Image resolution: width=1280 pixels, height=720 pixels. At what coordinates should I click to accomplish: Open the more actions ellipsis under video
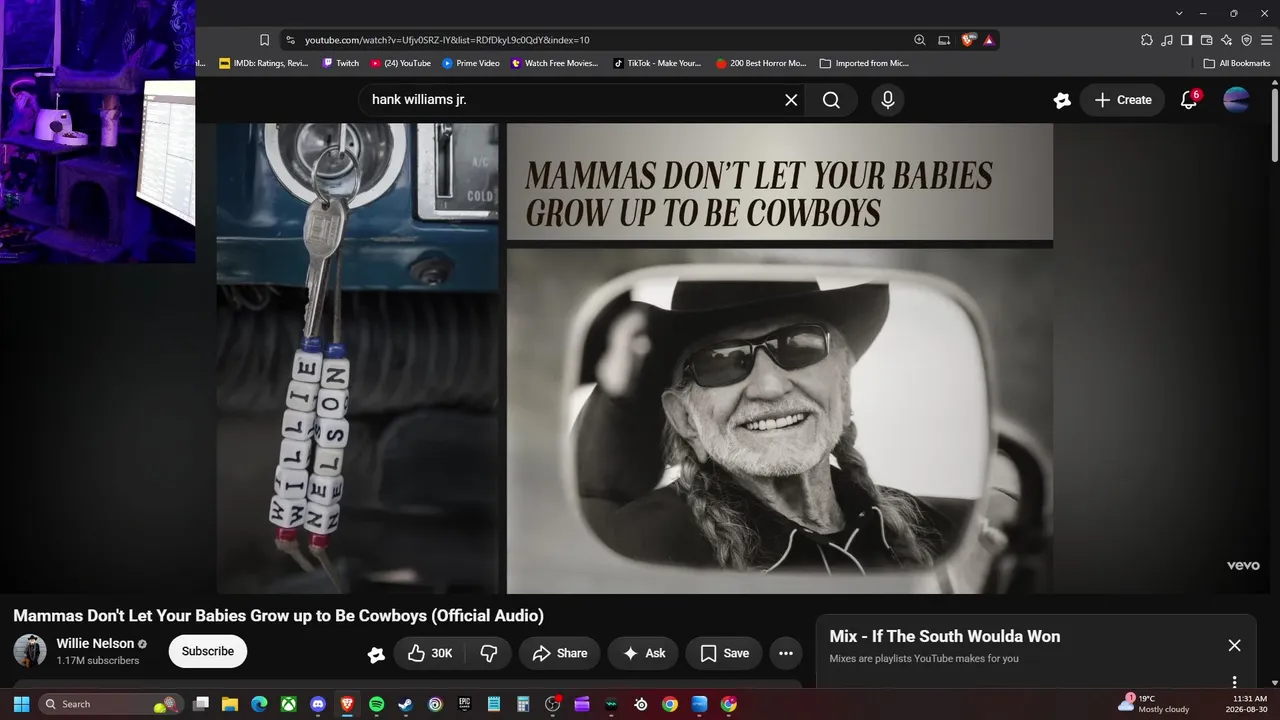tap(786, 653)
